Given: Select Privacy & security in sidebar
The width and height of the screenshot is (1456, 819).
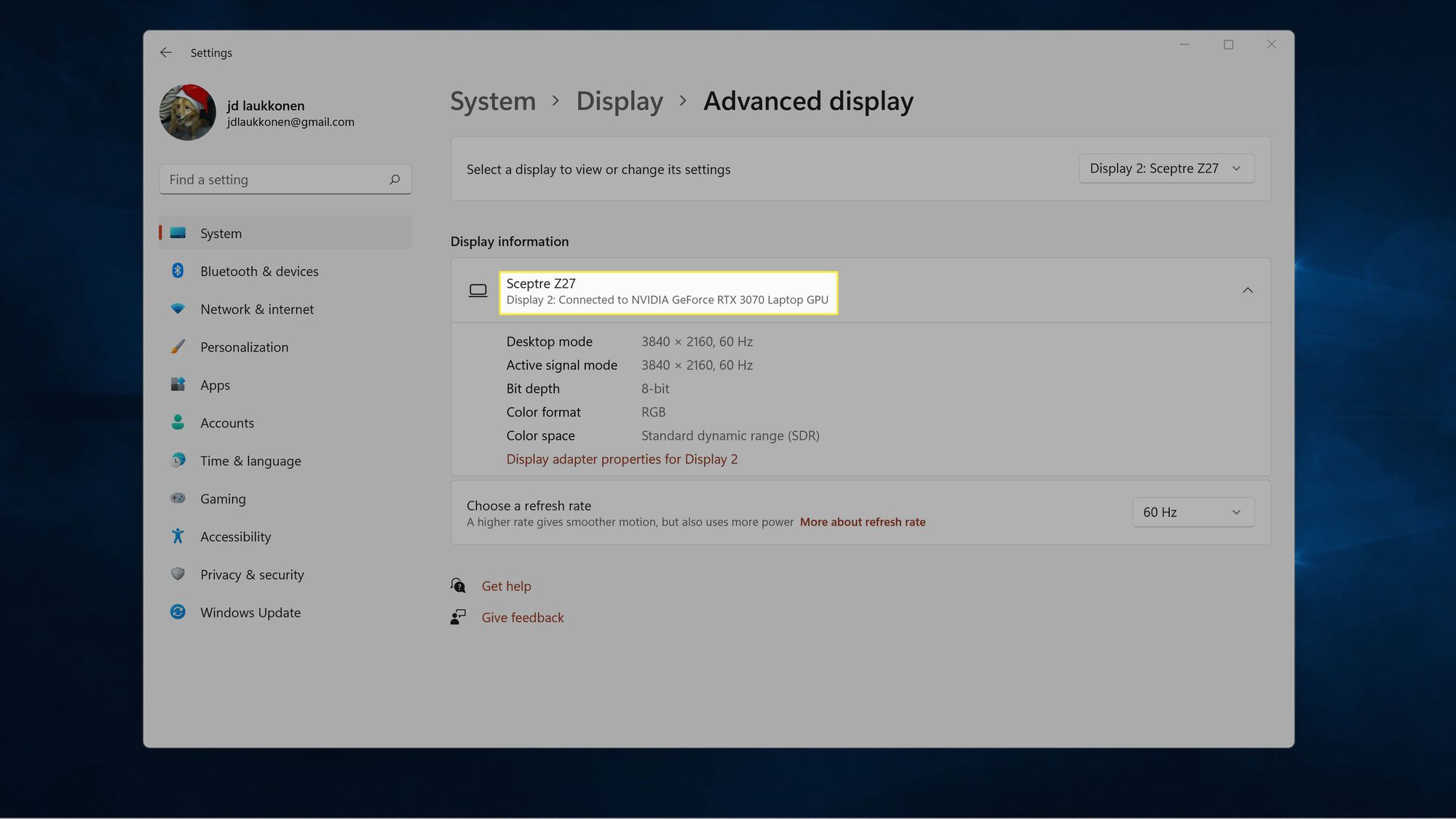Looking at the screenshot, I should (285, 574).
